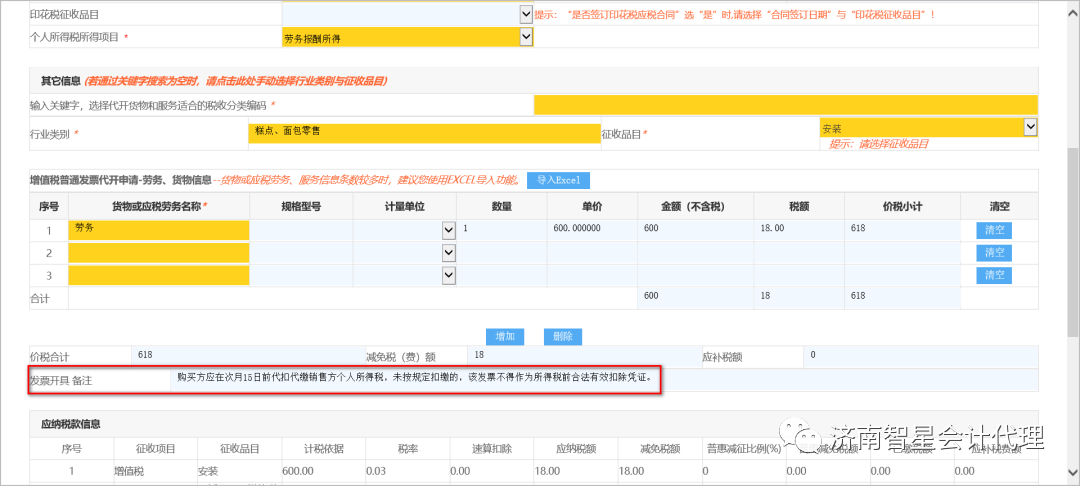This screenshot has height=486, width=1080.
Task: Open row 1 计量单位 dropdown
Action: (448, 231)
